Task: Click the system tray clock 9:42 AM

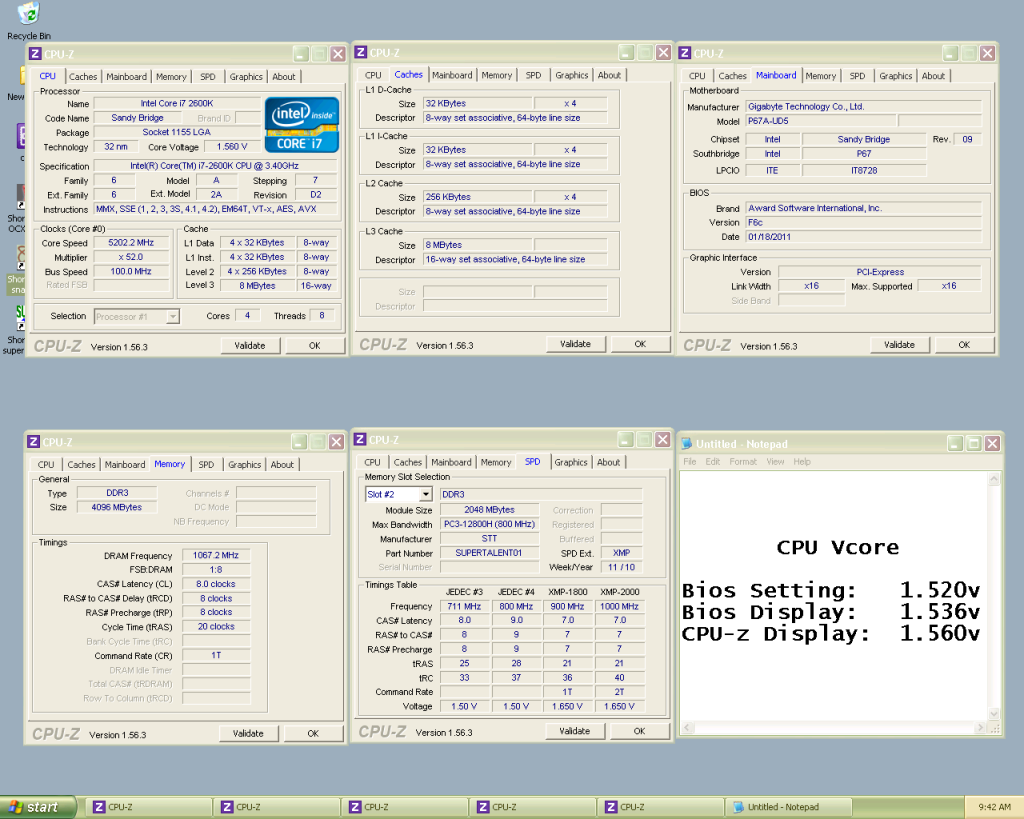Action: click(995, 807)
